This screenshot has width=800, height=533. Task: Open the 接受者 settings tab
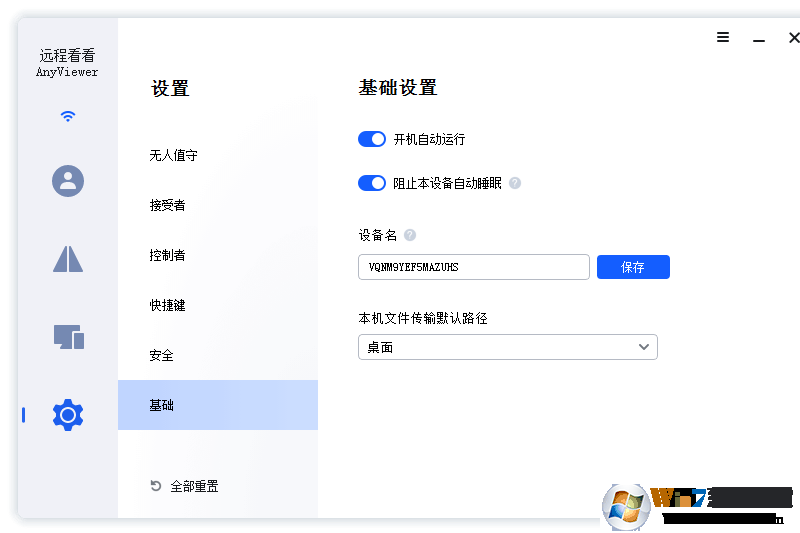coord(168,205)
